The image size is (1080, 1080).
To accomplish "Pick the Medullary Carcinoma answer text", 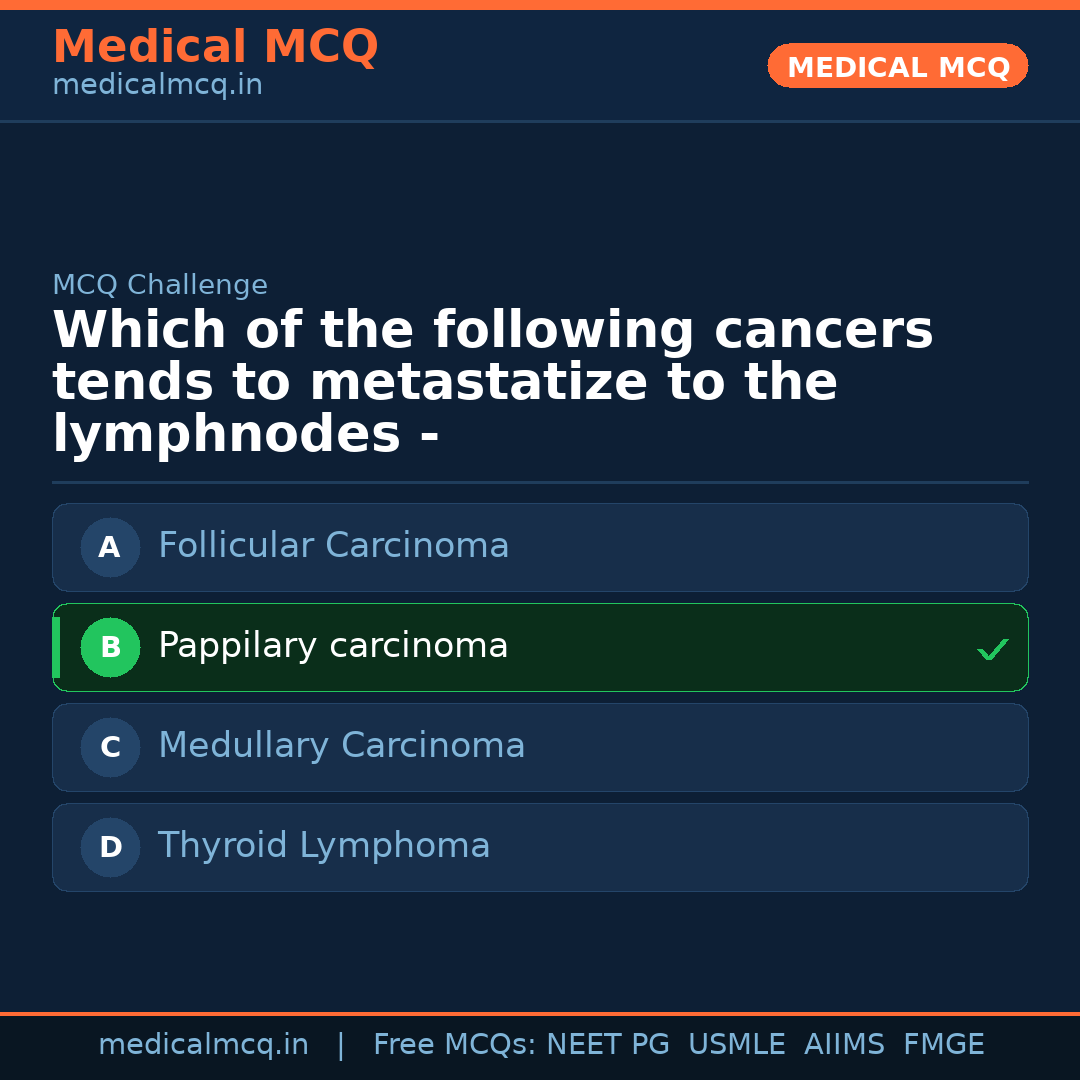I will coord(341,746).
